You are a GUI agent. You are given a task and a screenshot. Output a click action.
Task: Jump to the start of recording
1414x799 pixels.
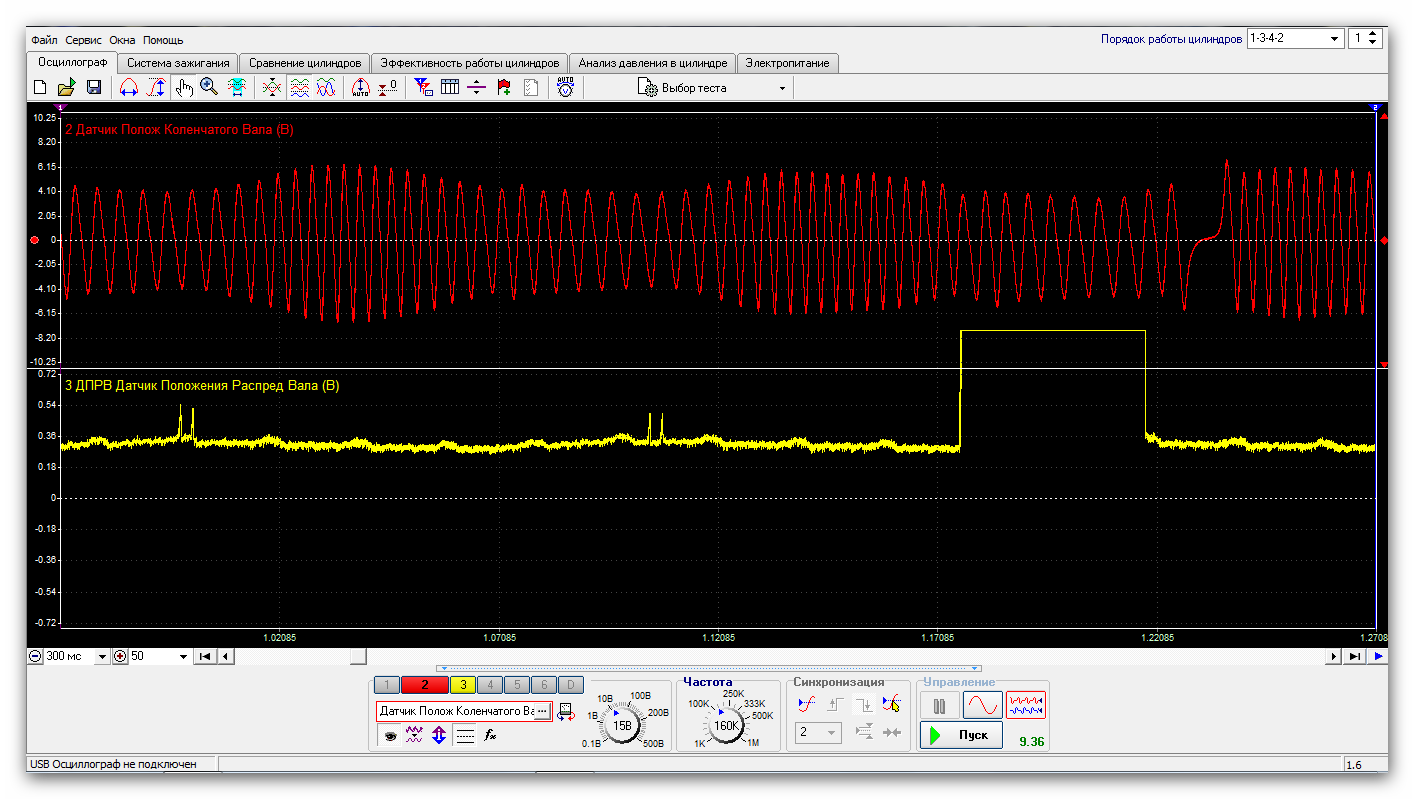(x=205, y=656)
